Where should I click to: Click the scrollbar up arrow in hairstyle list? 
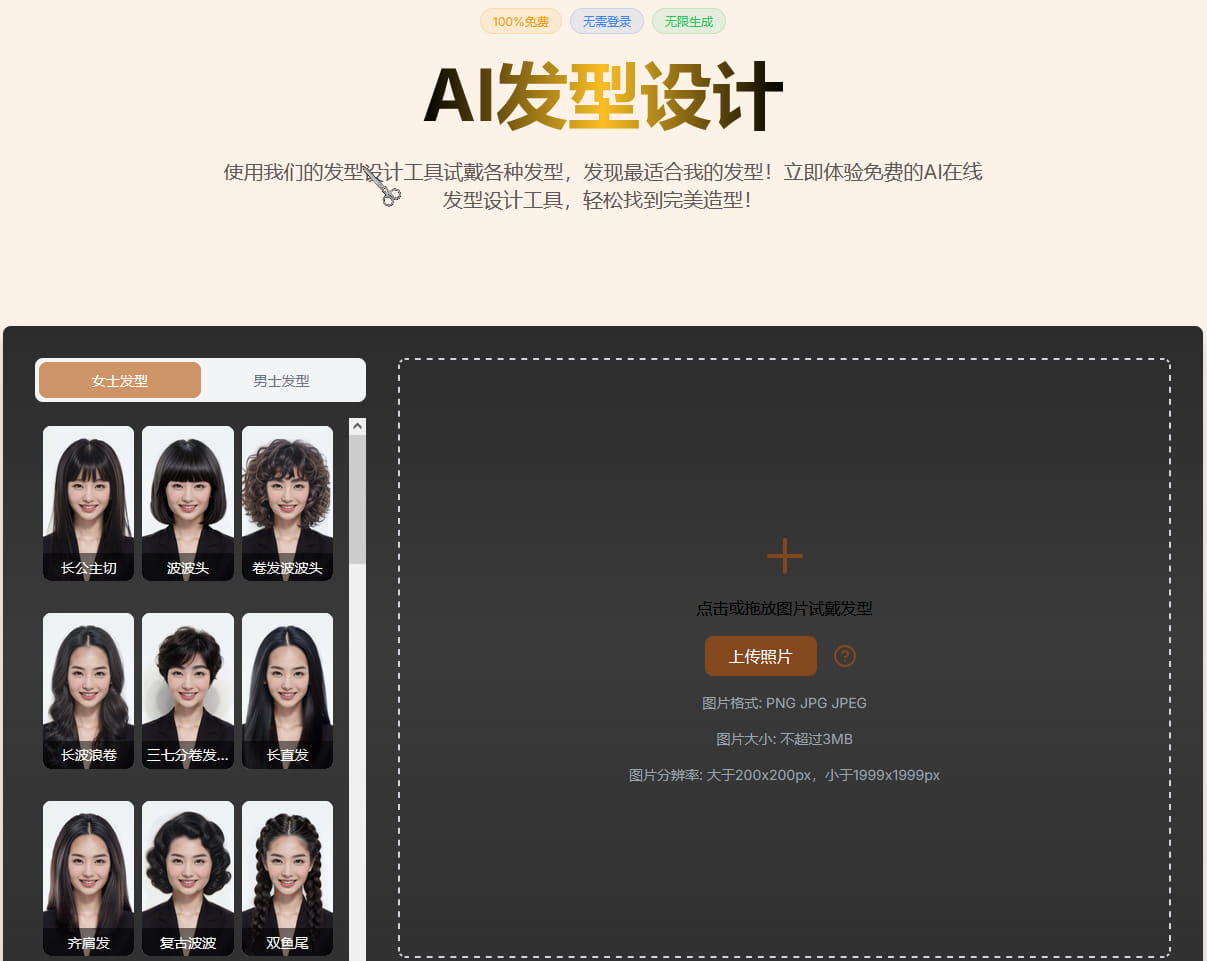pos(357,426)
